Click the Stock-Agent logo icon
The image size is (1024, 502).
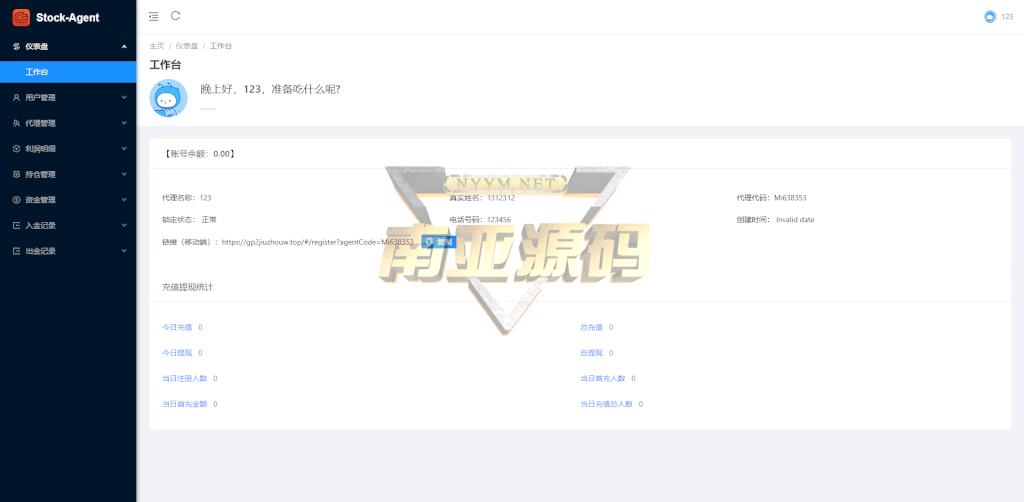pos(20,17)
